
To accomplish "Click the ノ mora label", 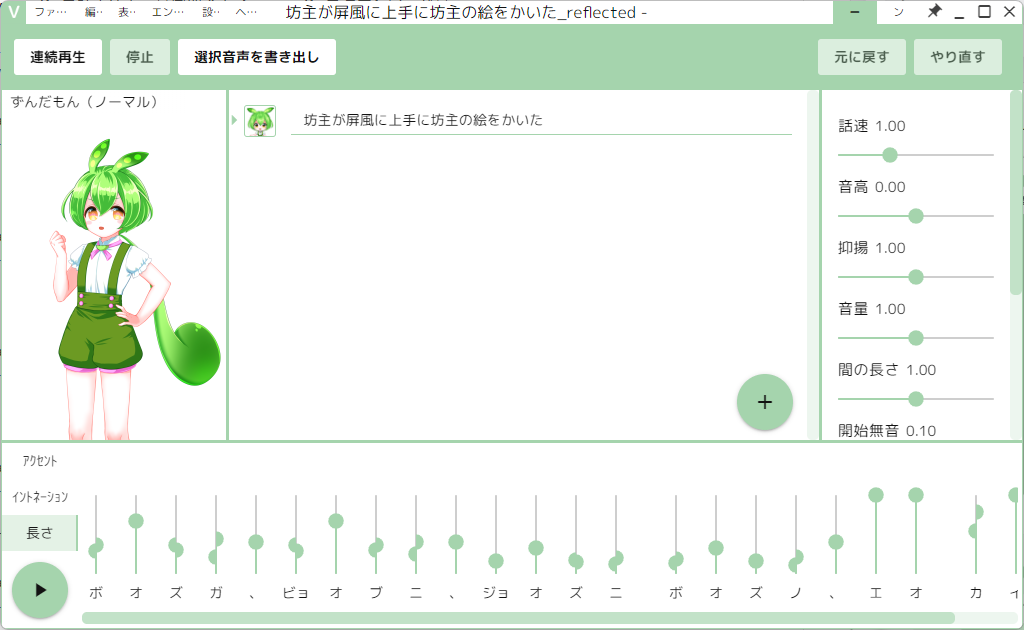I will click(x=796, y=593).
